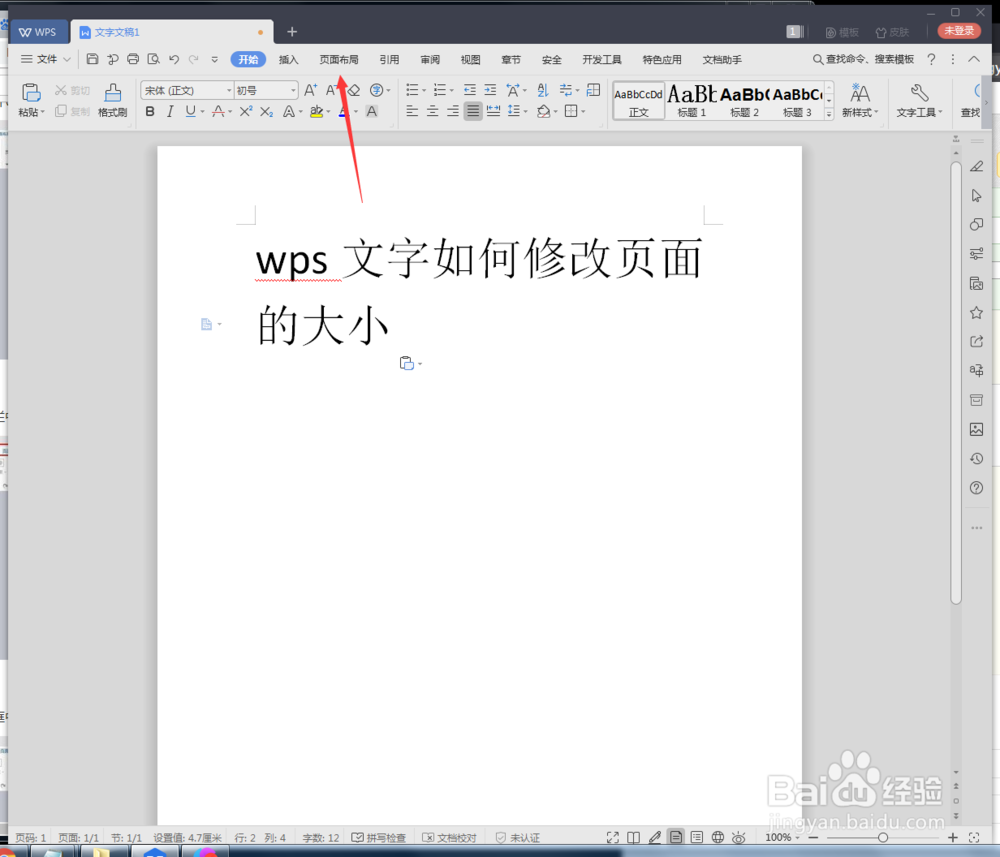Image resolution: width=1000 pixels, height=857 pixels.
Task: Align text left
Action: pyautogui.click(x=412, y=112)
